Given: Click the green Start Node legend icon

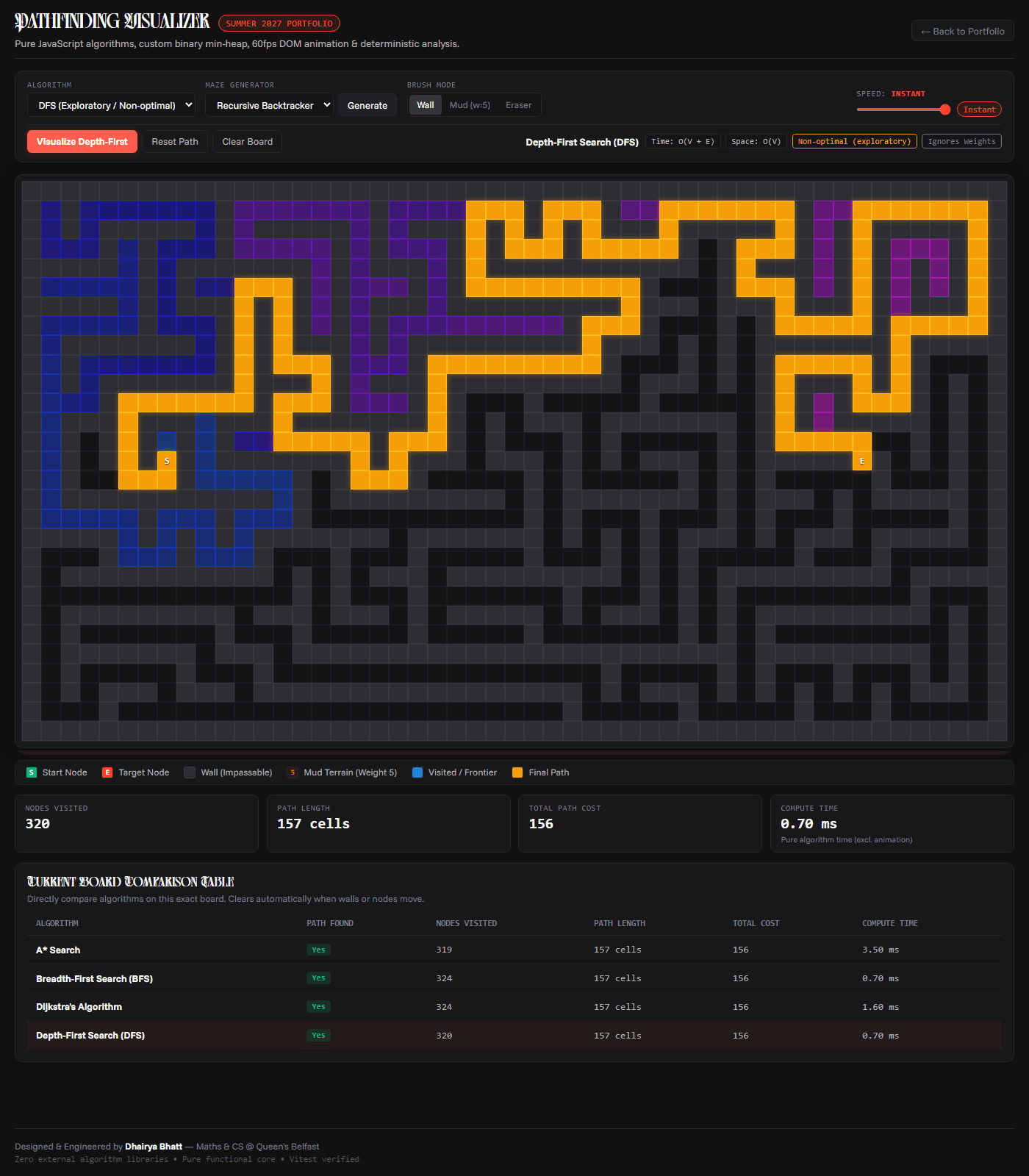Looking at the screenshot, I should pyautogui.click(x=32, y=772).
